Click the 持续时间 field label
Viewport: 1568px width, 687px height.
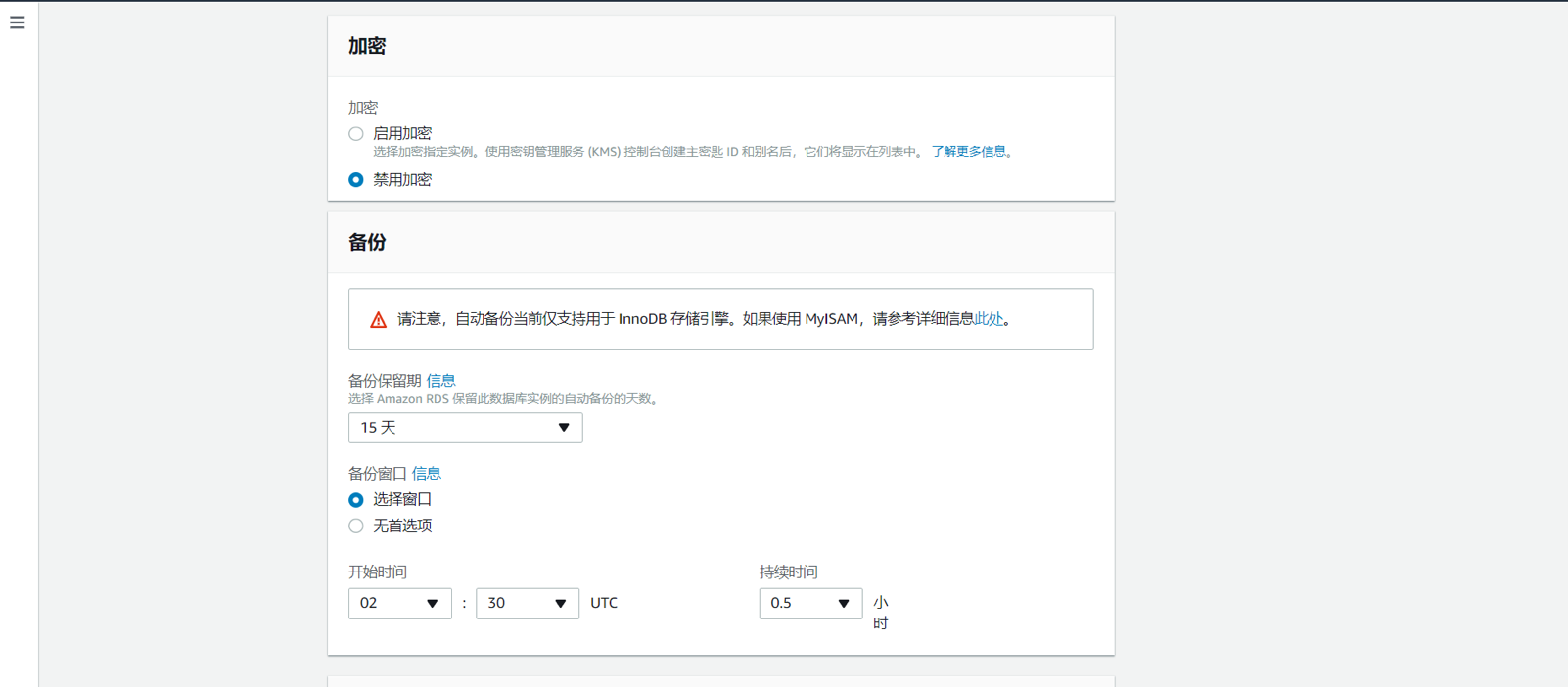point(788,572)
